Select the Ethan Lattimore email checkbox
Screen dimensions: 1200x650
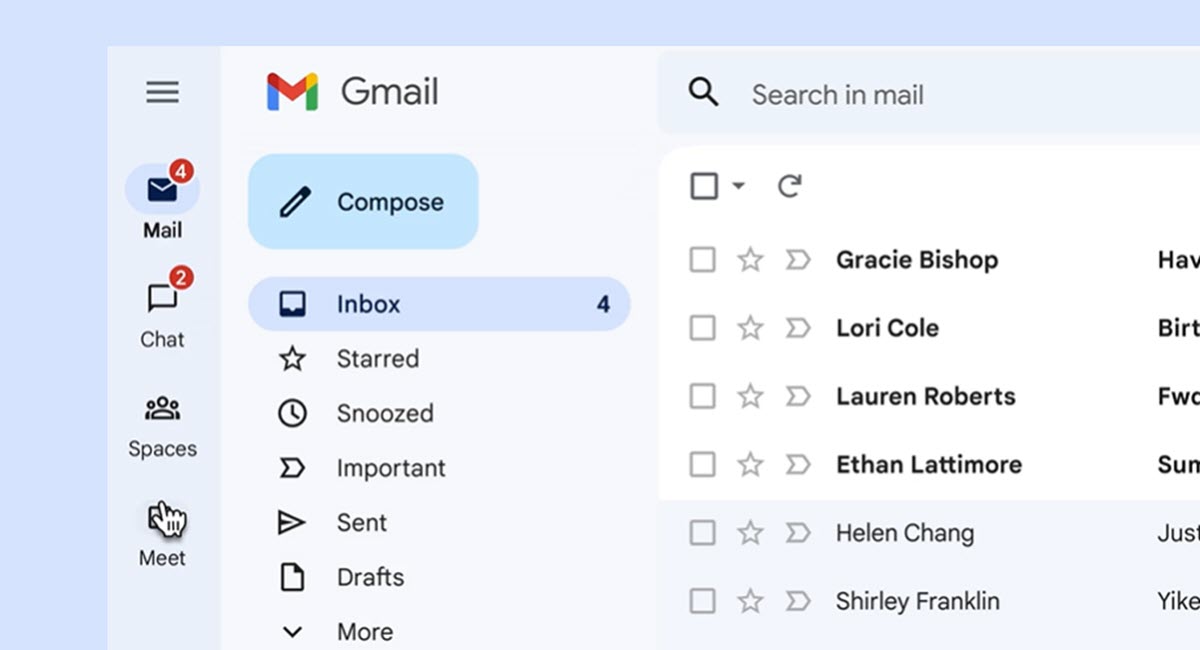click(x=703, y=464)
